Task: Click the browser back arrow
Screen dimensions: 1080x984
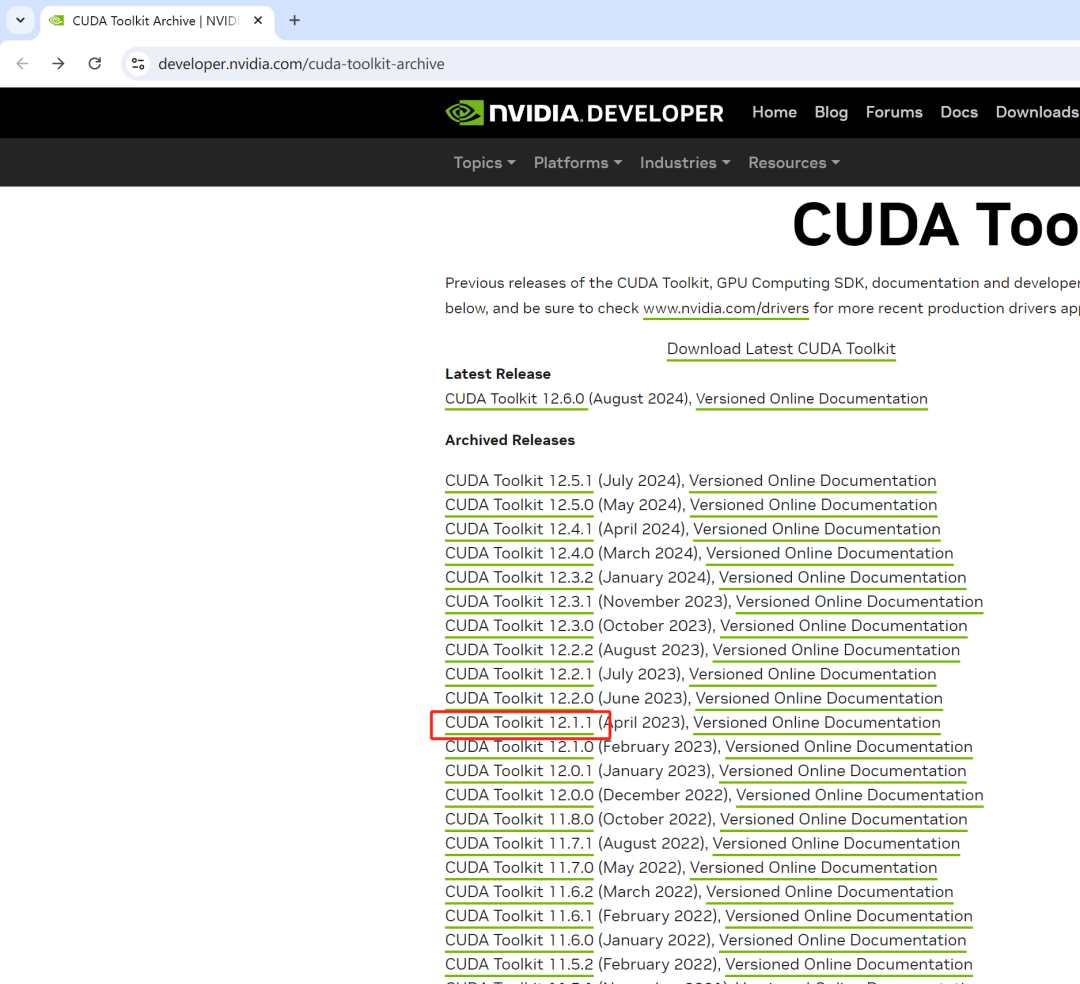Action: [22, 64]
